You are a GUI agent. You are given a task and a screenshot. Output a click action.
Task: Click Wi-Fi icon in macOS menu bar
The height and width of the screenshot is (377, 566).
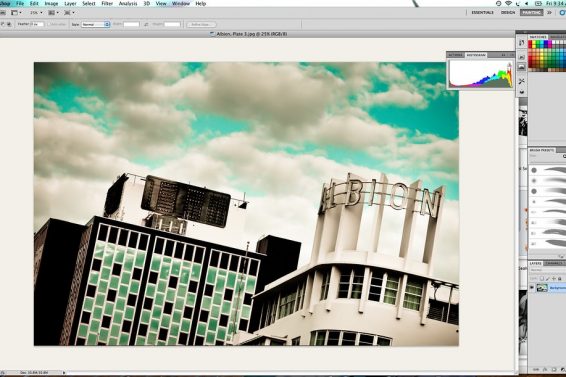[508, 4]
